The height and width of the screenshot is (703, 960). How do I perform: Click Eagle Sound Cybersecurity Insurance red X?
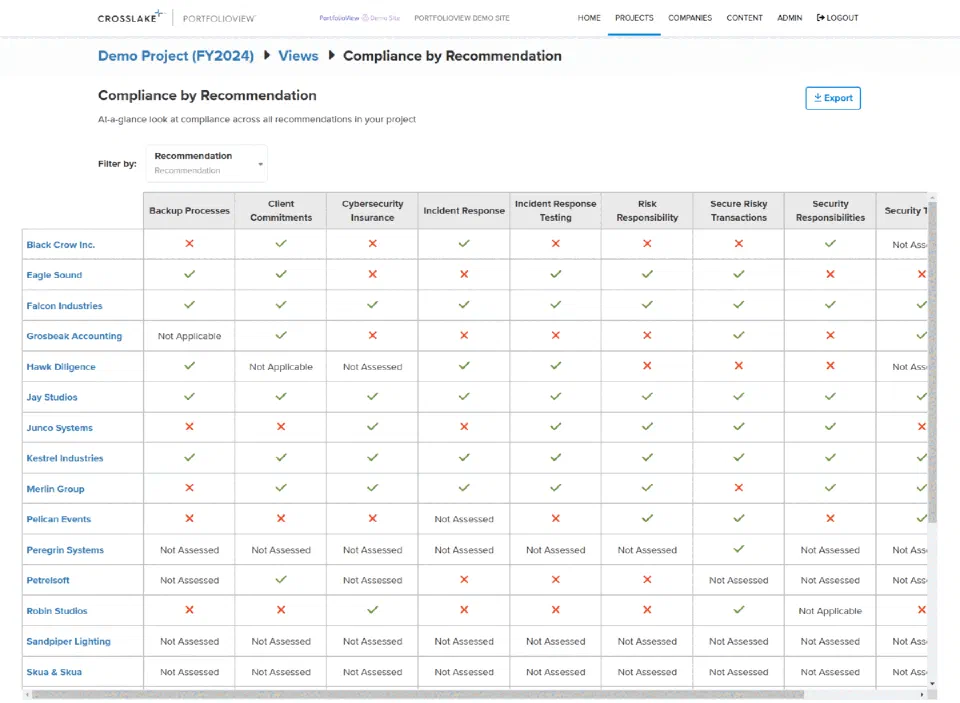pyautogui.click(x=372, y=274)
